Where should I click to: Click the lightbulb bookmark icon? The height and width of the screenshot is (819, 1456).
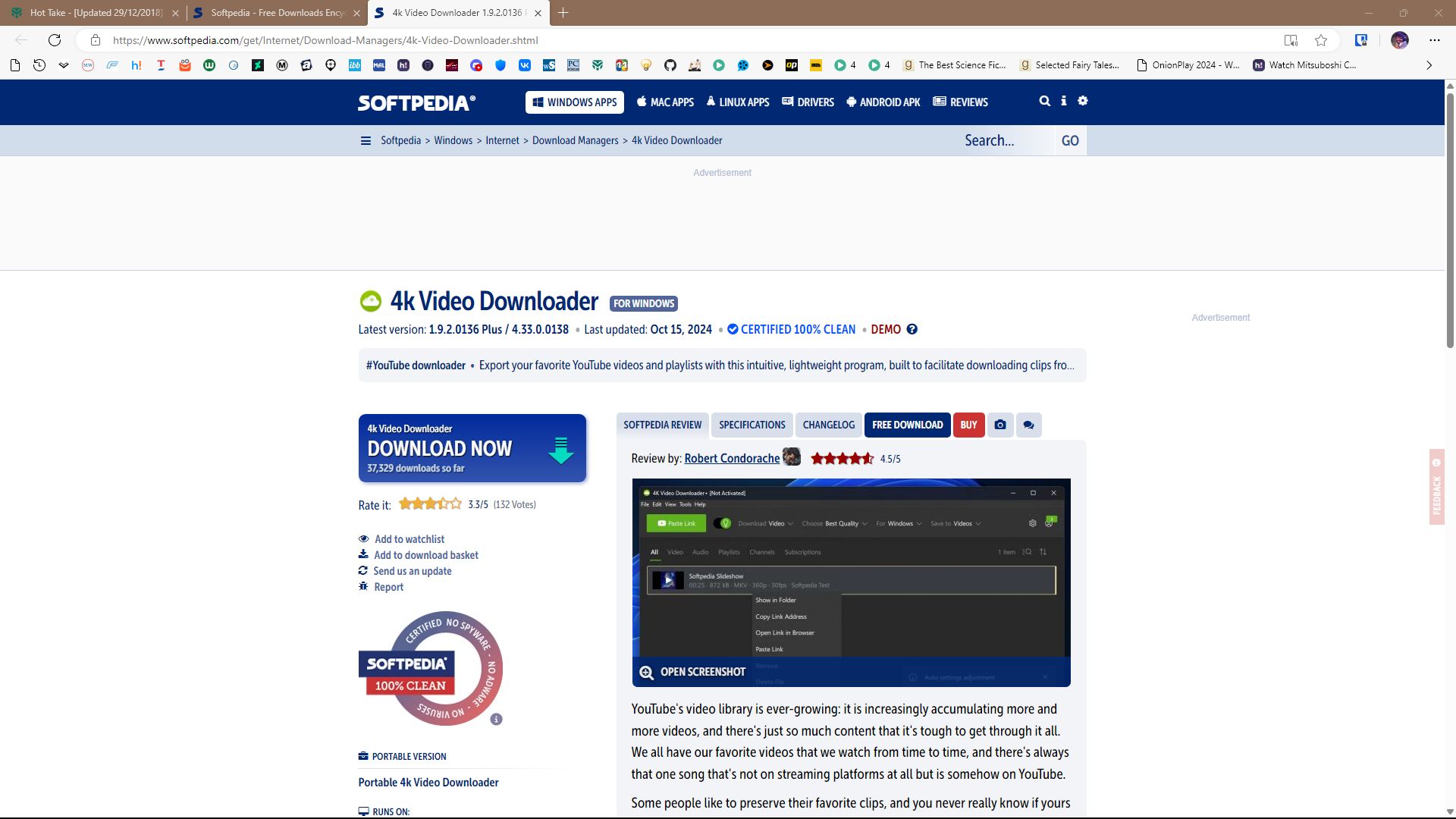pos(646,65)
